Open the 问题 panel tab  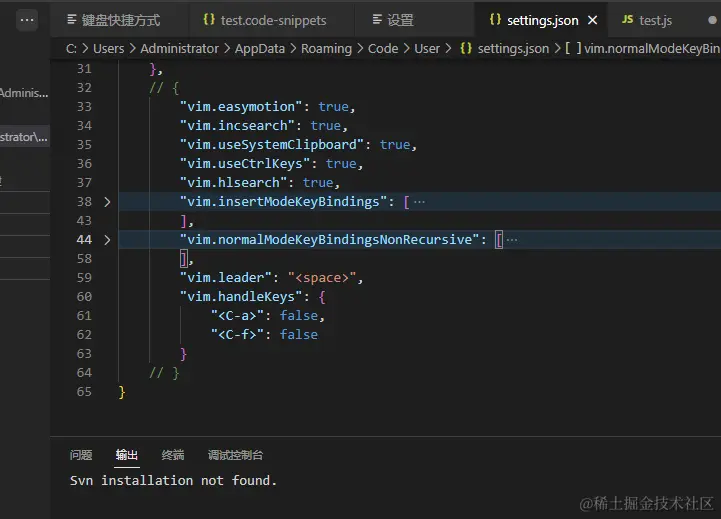(81, 455)
